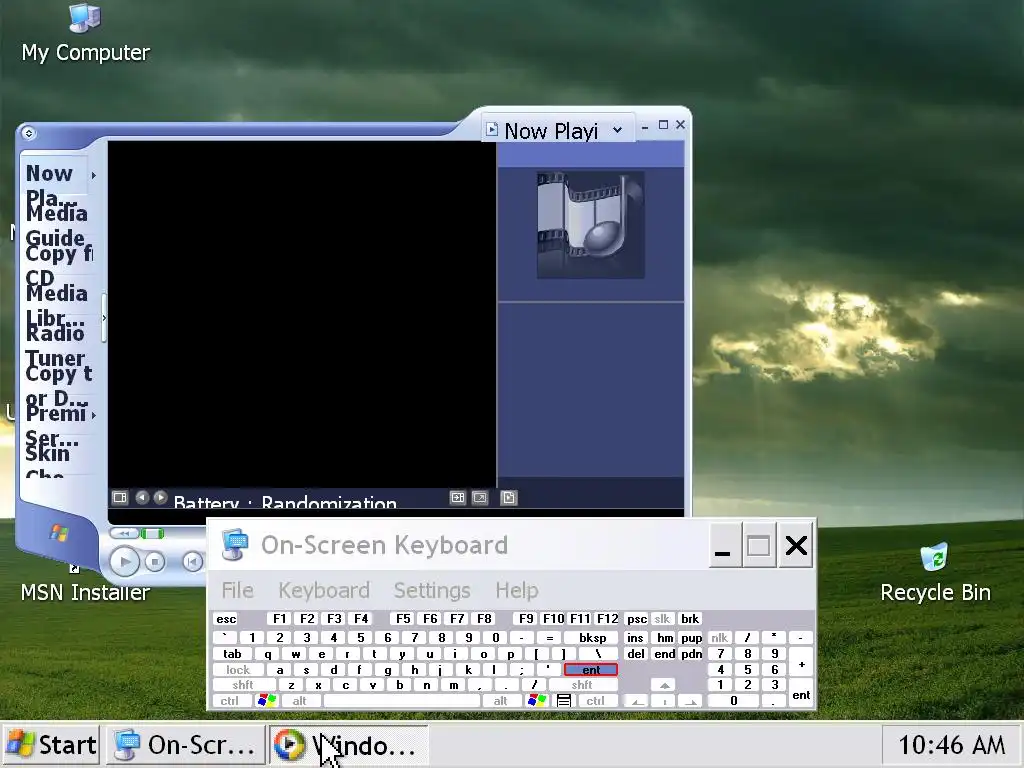1024x768 pixels.
Task: Open the Recycle Bin desktop icon
Action: click(x=935, y=573)
